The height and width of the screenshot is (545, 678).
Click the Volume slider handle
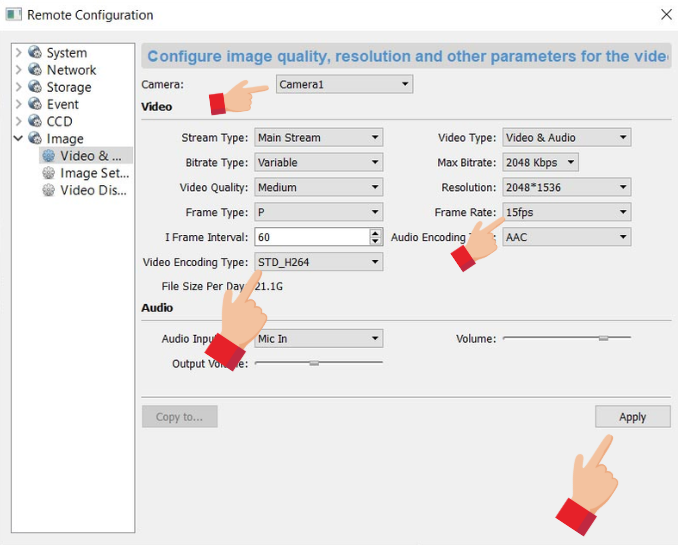tap(603, 339)
